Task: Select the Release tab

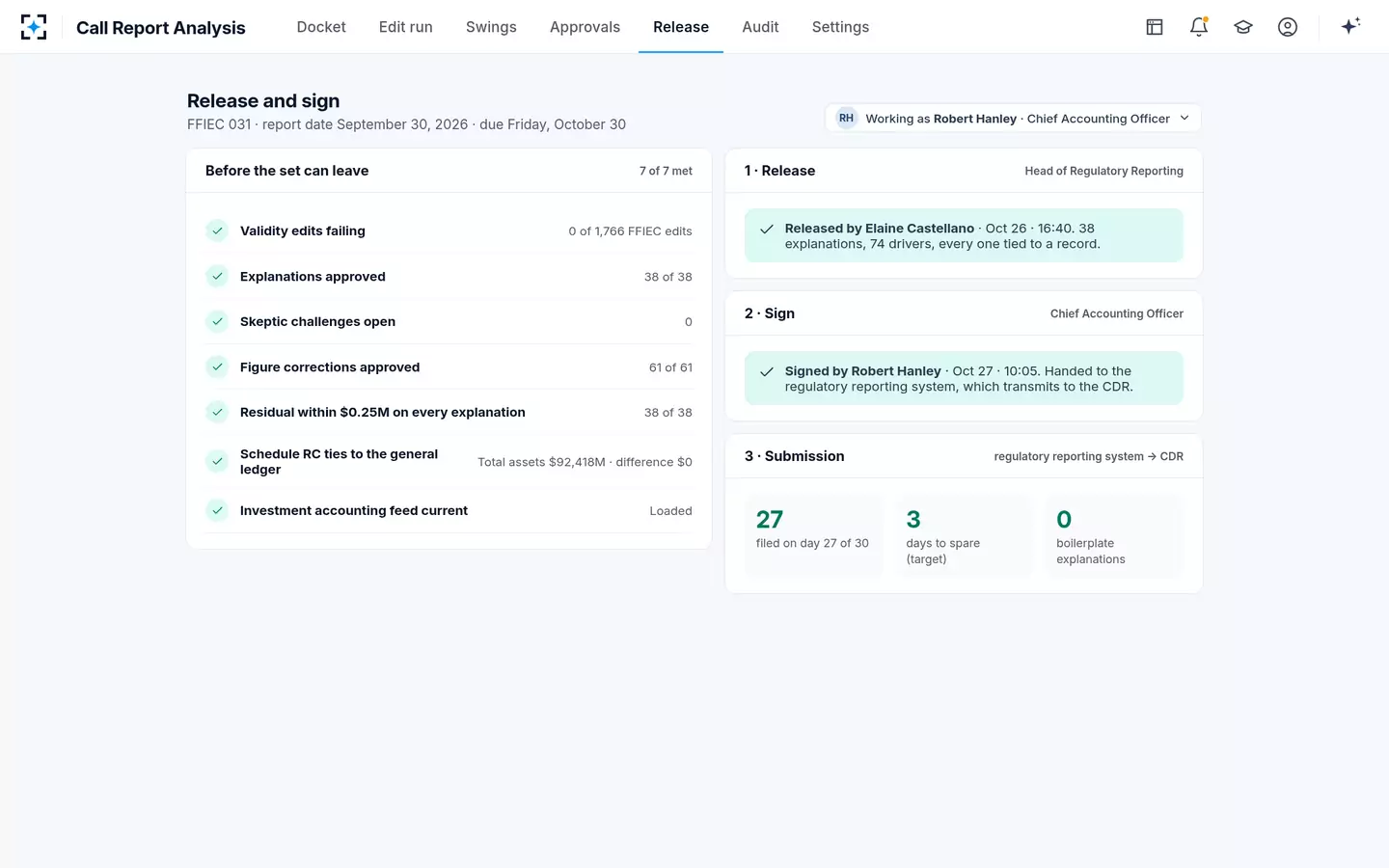Action: 681,27
